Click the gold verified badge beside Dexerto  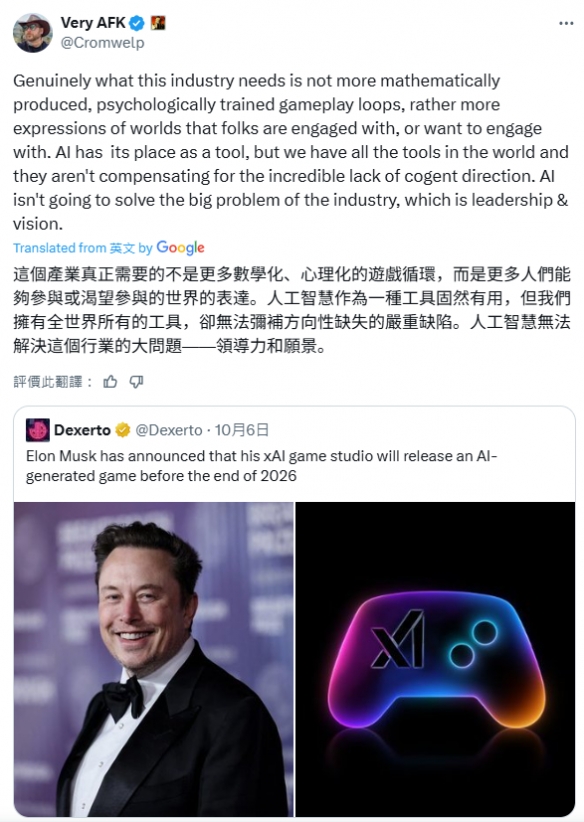point(123,430)
